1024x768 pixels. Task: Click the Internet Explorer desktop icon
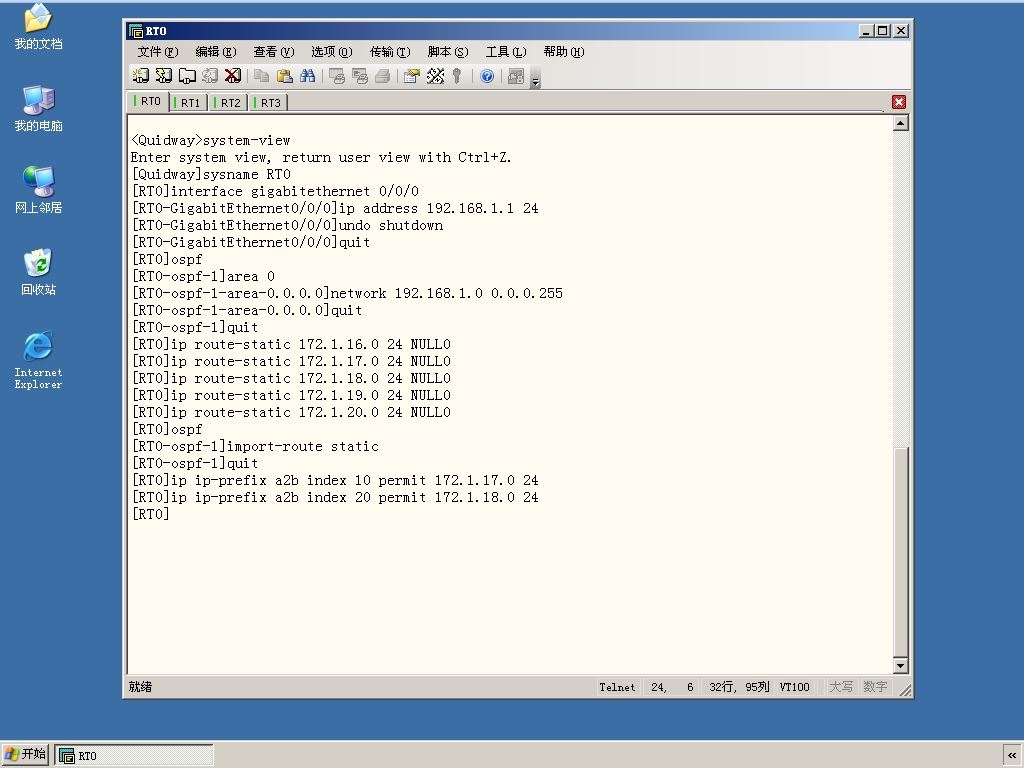click(38, 360)
